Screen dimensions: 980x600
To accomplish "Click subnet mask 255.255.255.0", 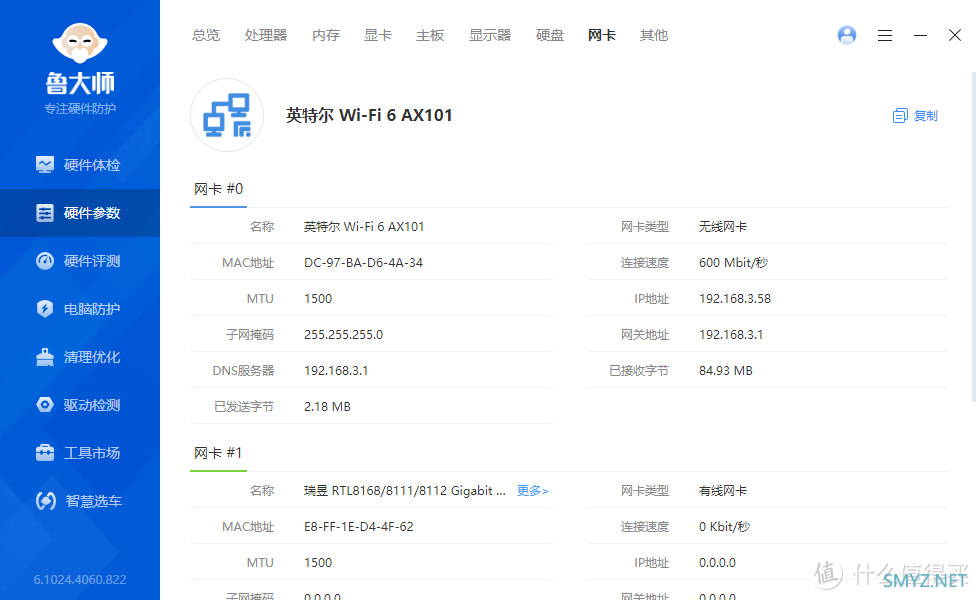I will 343,335.
